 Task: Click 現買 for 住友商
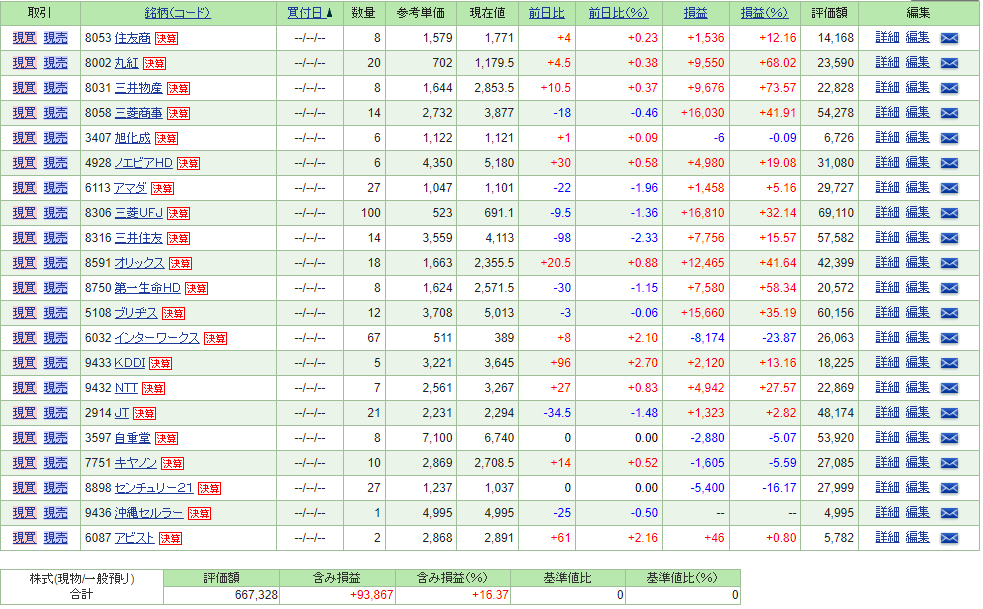point(24,38)
